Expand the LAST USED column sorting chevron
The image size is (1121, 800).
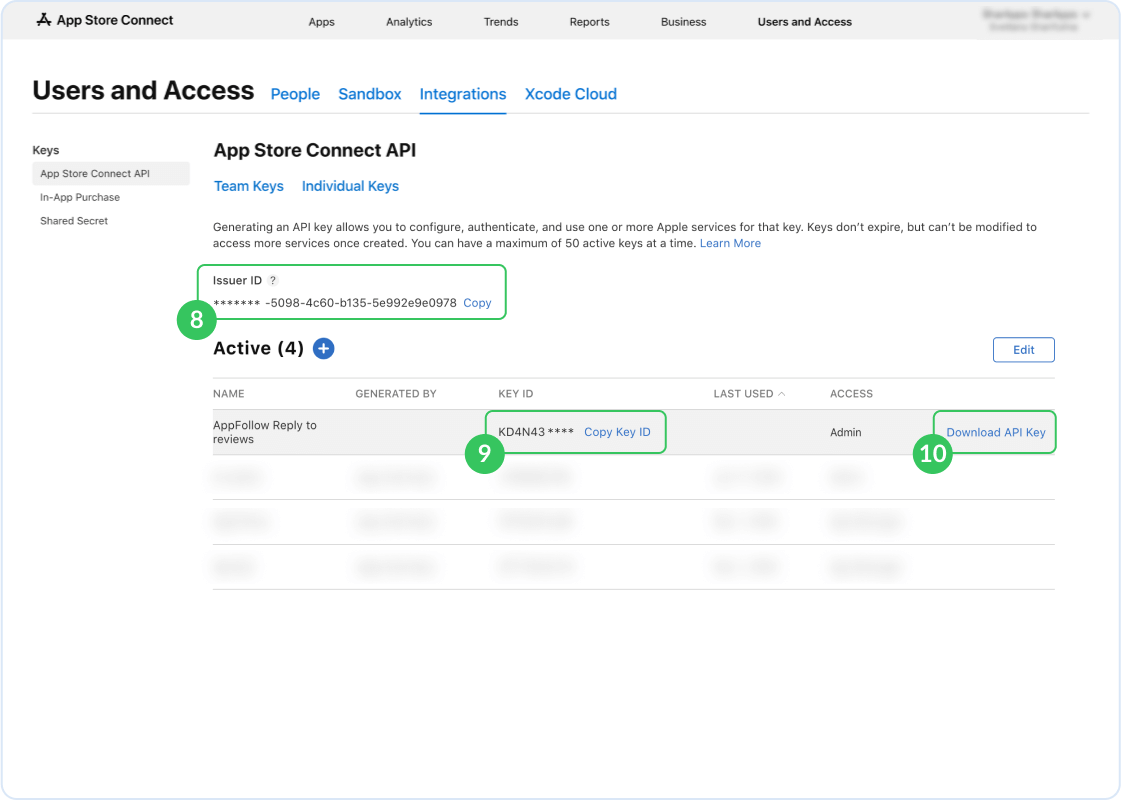point(782,393)
